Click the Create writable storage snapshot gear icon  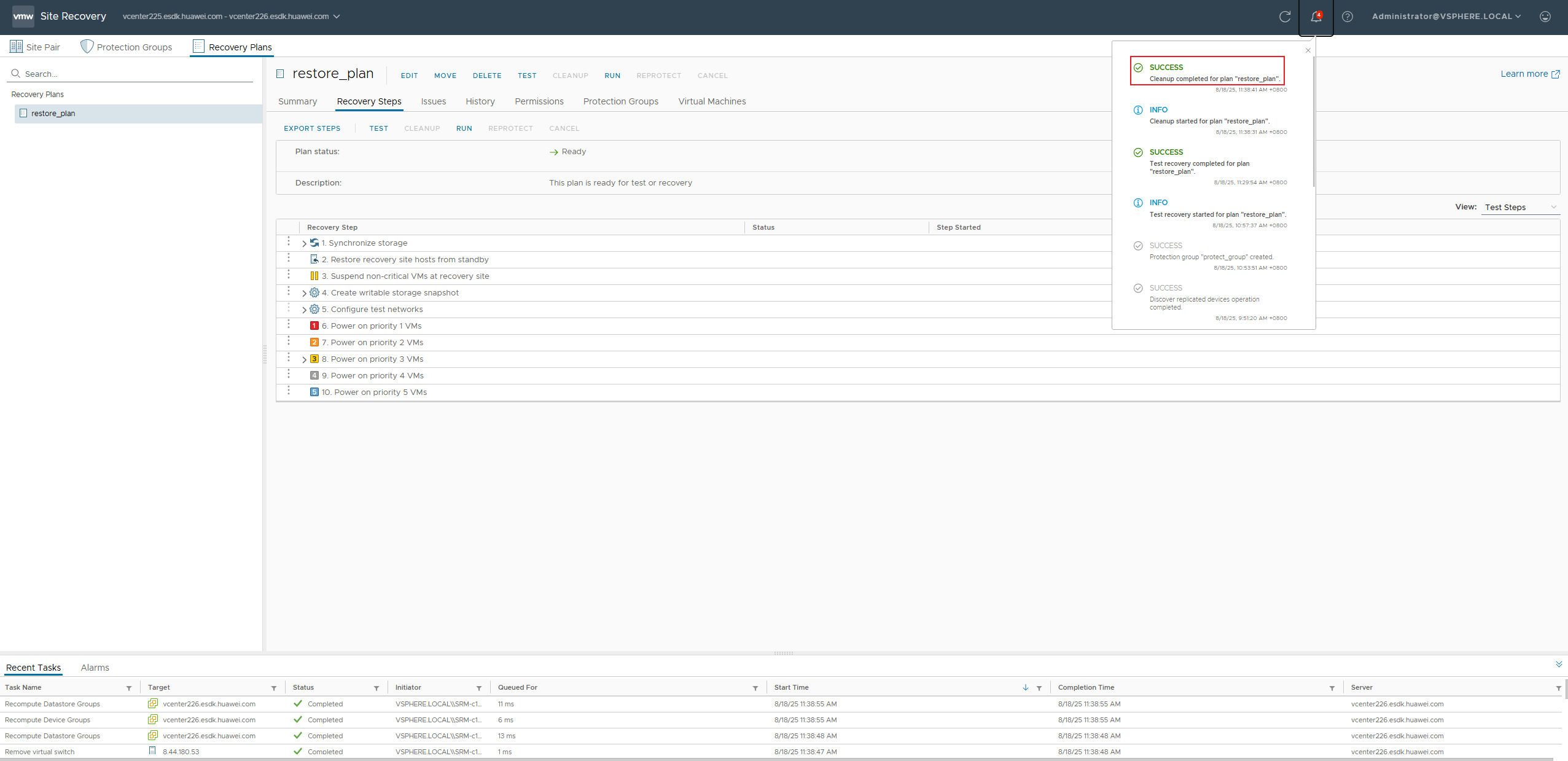(314, 292)
